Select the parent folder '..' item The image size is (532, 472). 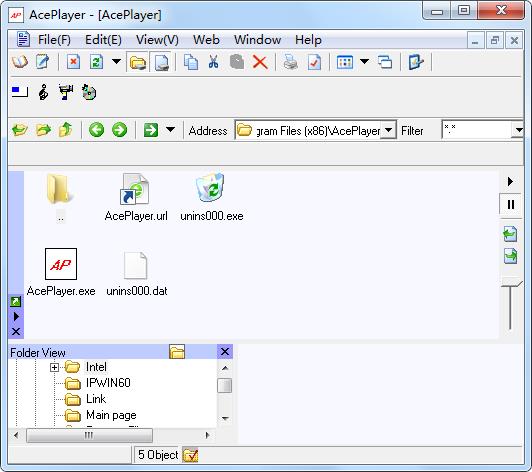[x=60, y=197]
